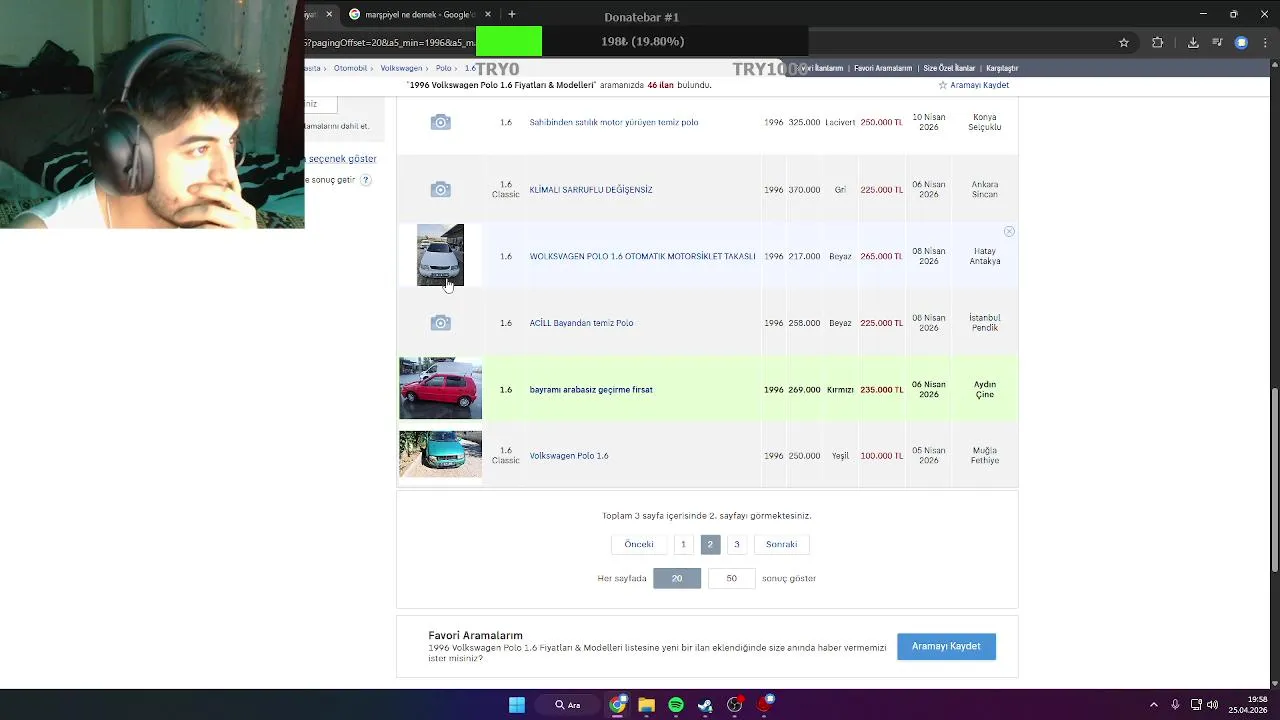Click 'Volkswagen' breadcrumb link
Image resolution: width=1280 pixels, height=720 pixels.
pos(401,68)
